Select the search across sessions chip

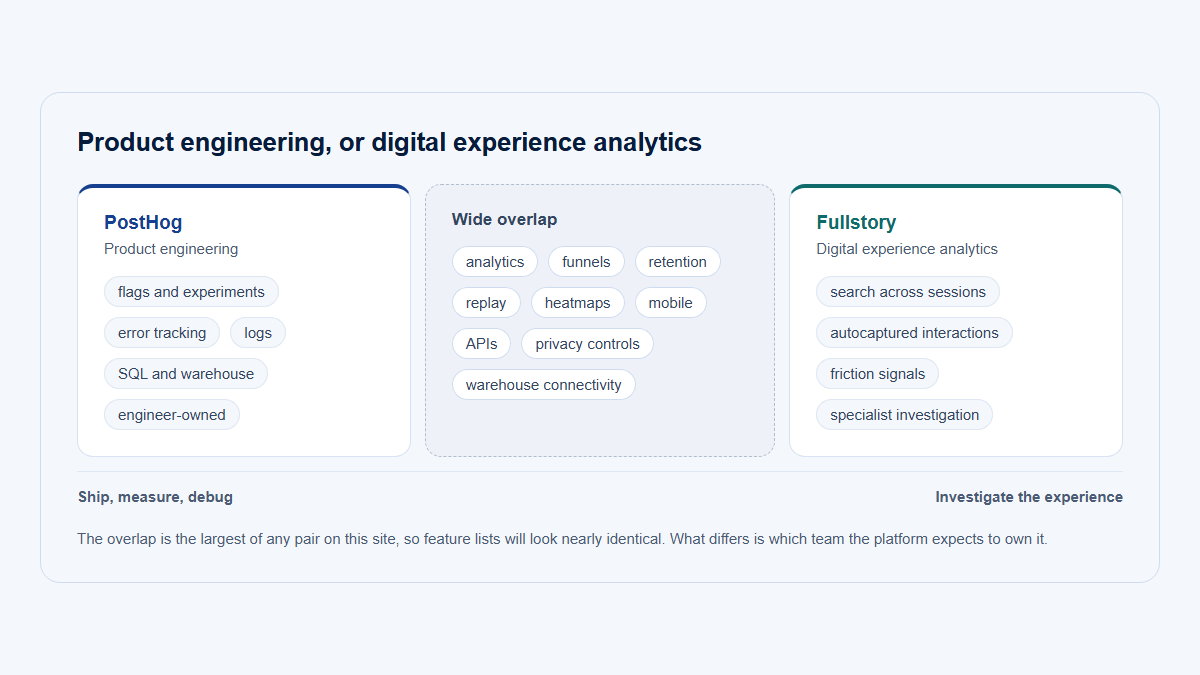tap(908, 292)
